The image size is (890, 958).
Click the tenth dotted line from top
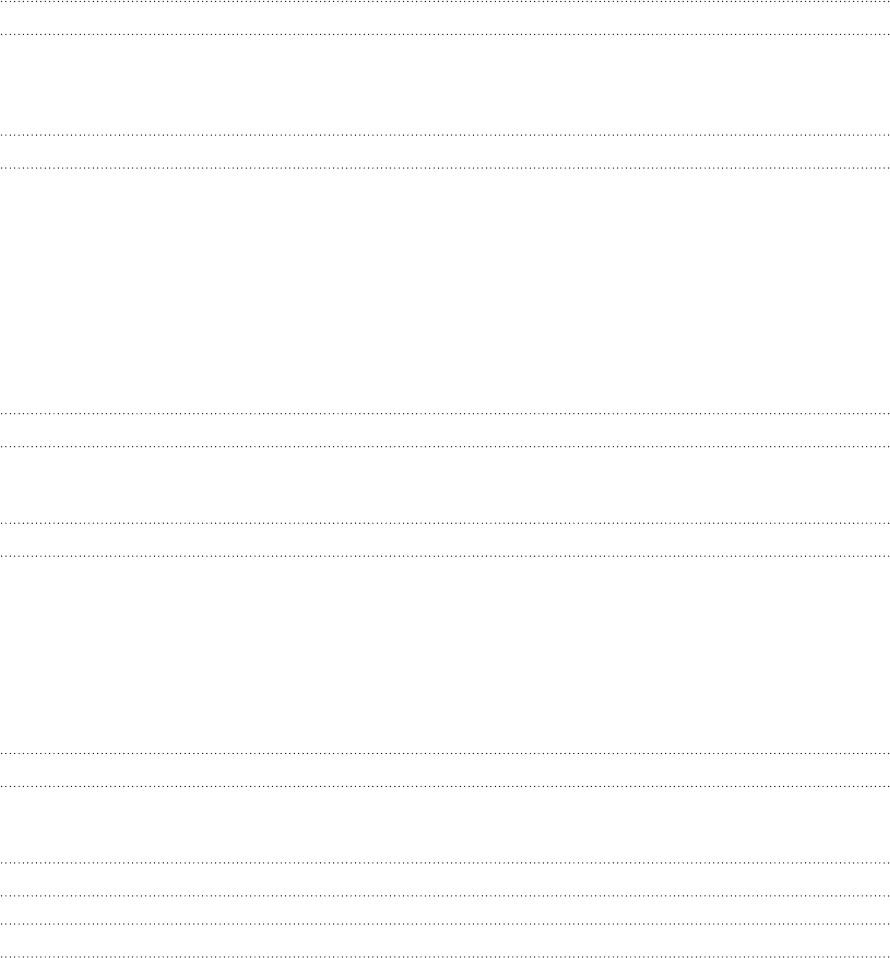445,786
